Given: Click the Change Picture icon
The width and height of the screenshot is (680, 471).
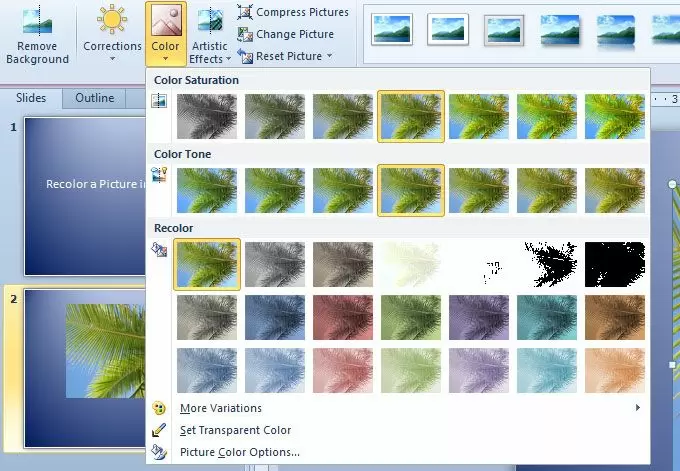Looking at the screenshot, I should pos(245,34).
